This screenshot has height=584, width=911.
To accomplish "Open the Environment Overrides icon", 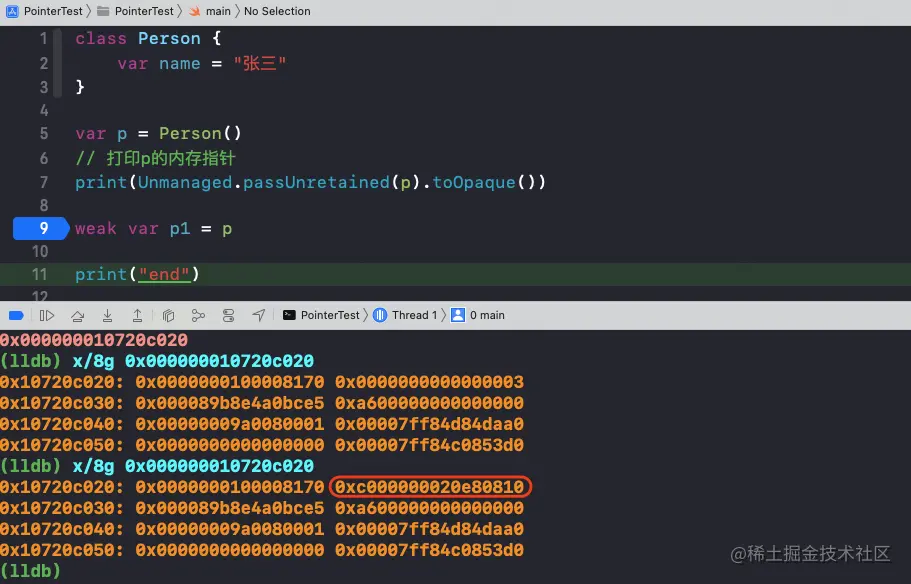I will point(228,316).
